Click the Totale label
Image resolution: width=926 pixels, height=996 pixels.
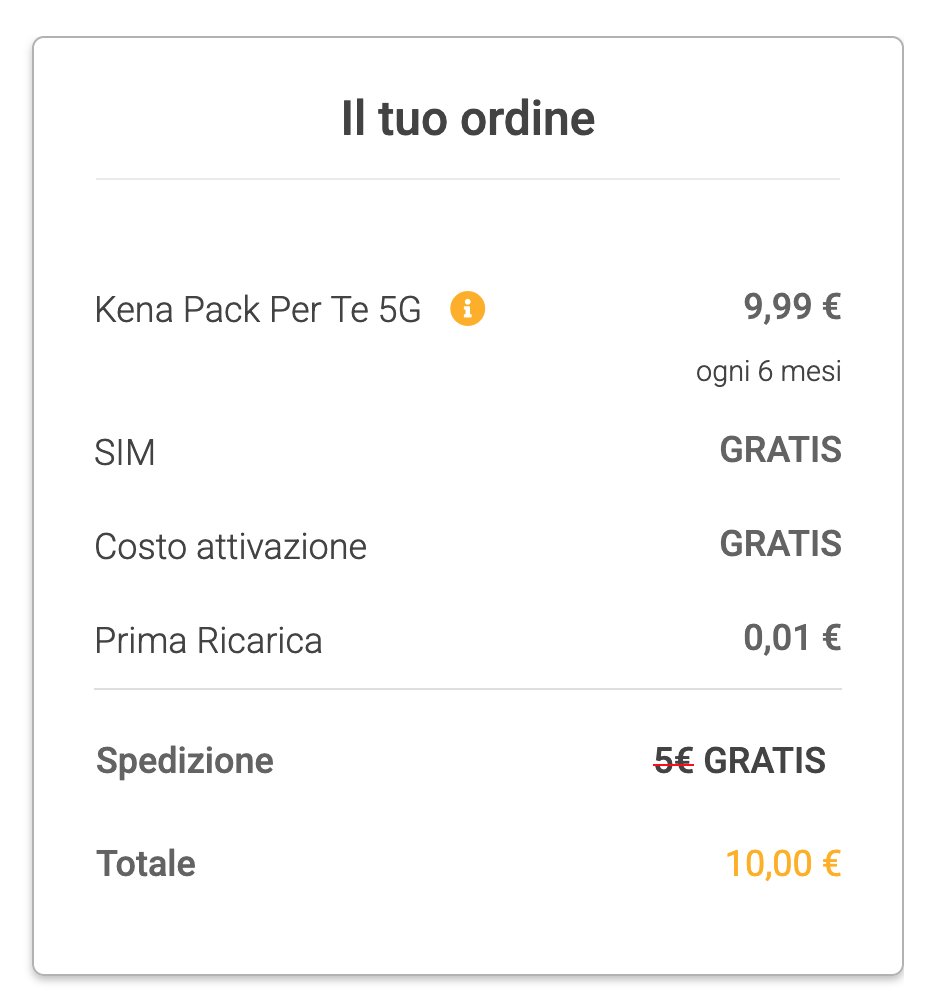coord(146,863)
